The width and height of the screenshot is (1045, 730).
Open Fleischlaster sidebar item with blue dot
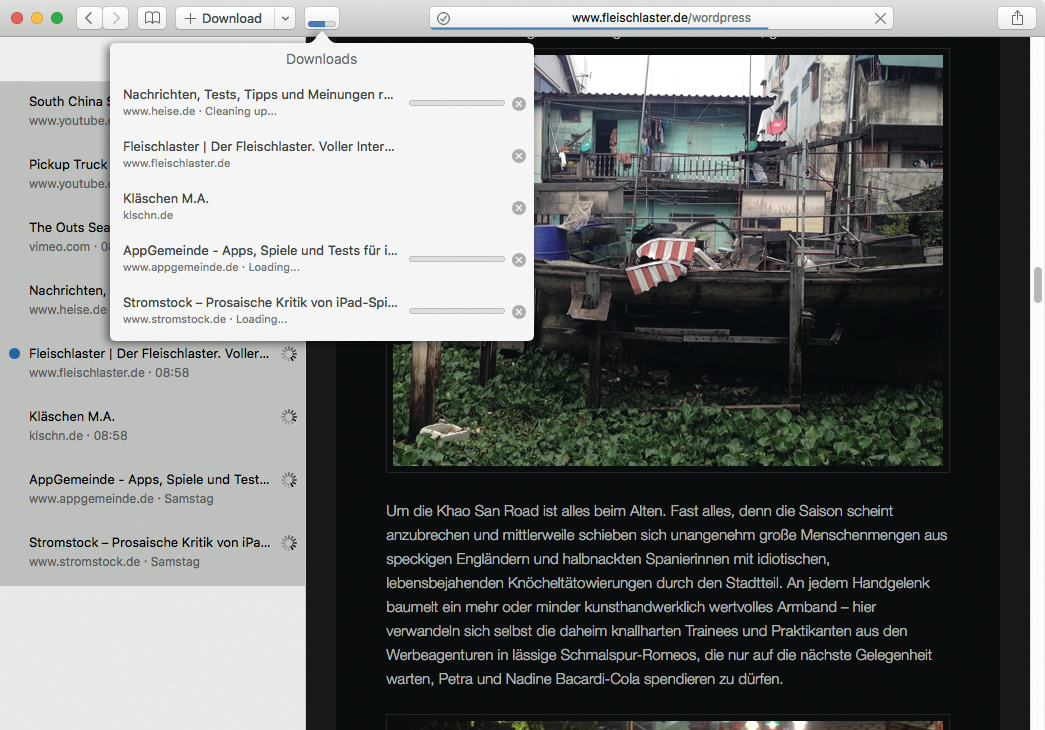pos(153,363)
